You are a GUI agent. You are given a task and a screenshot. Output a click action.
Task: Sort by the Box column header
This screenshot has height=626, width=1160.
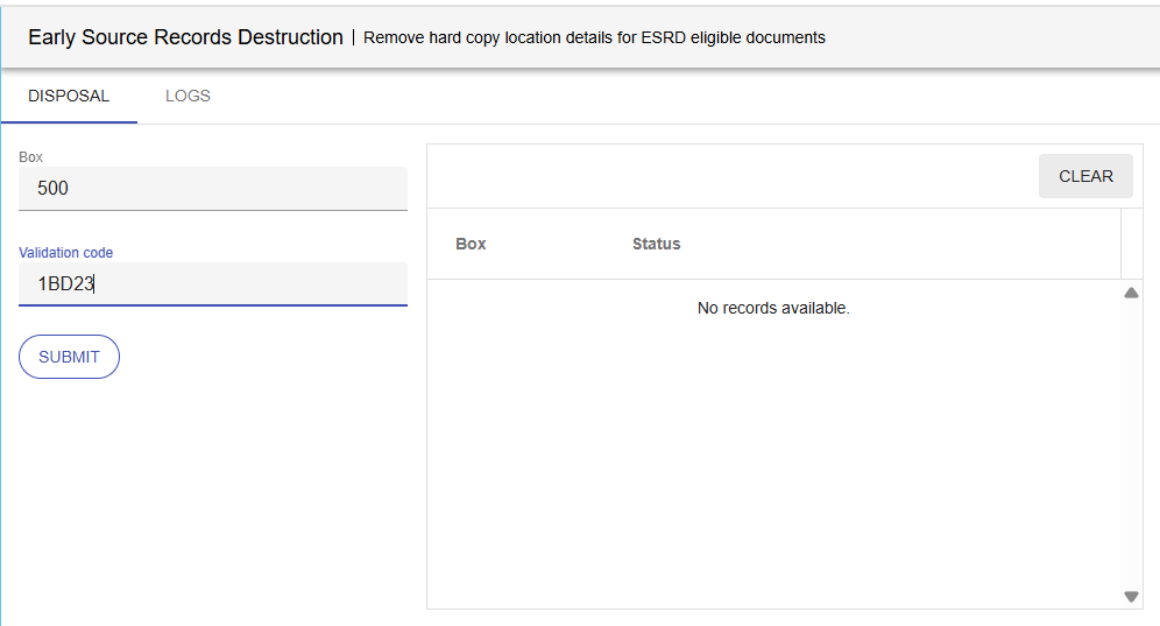point(471,244)
